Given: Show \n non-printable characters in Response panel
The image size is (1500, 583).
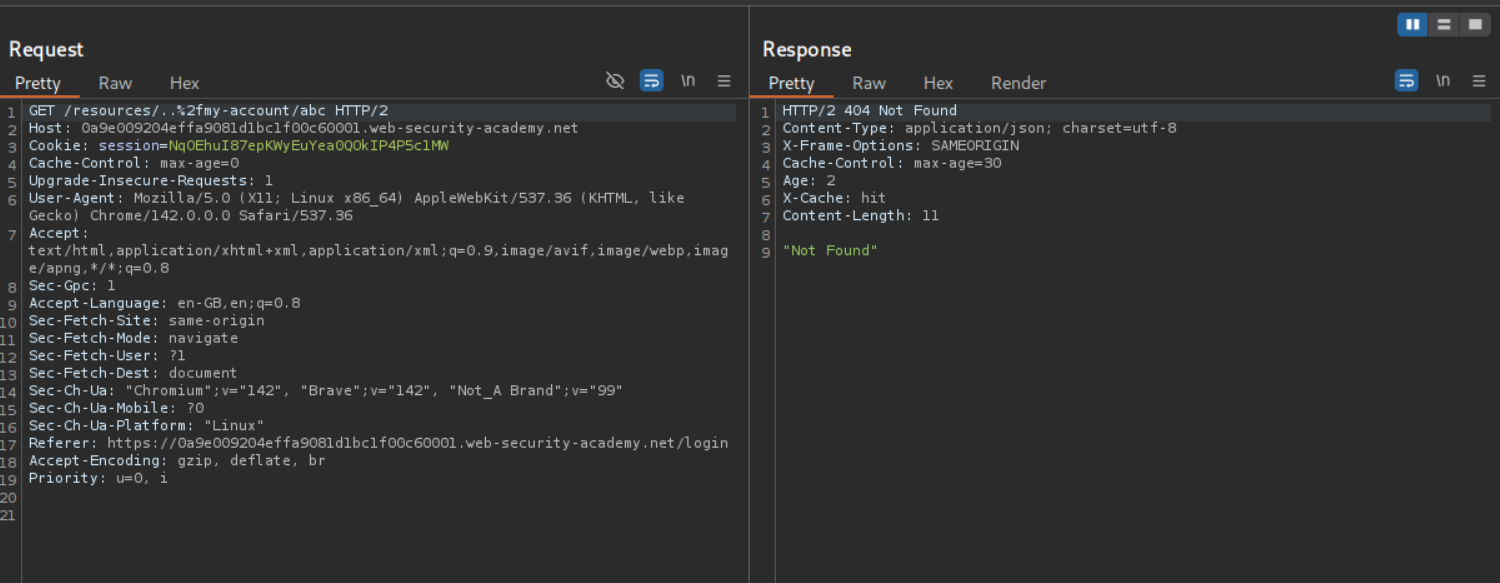Looking at the screenshot, I should (x=1443, y=81).
